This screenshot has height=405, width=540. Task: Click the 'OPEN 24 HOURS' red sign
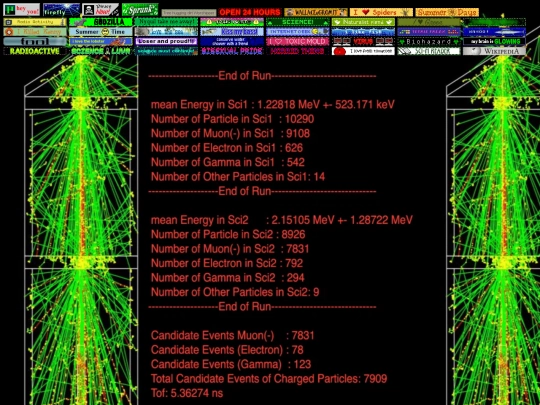tap(250, 12)
